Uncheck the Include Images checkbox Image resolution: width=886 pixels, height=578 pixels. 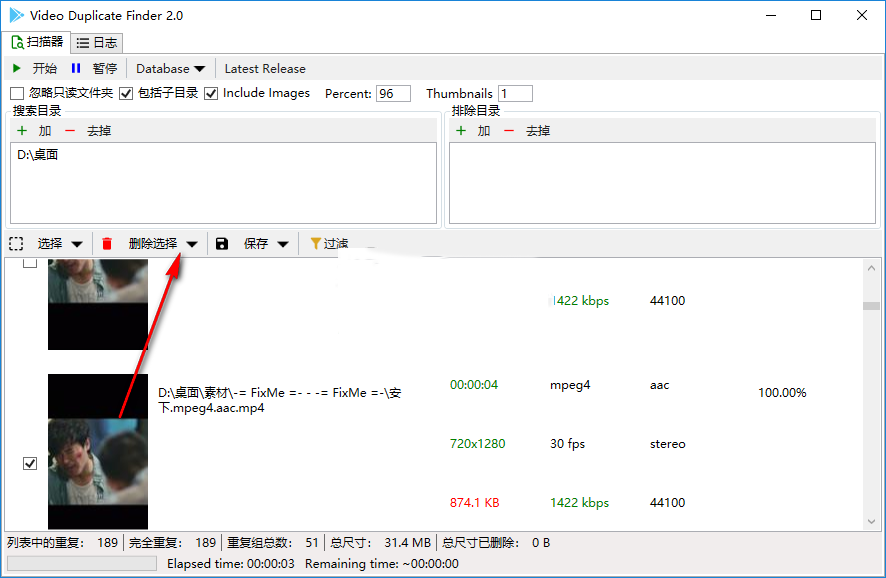211,93
